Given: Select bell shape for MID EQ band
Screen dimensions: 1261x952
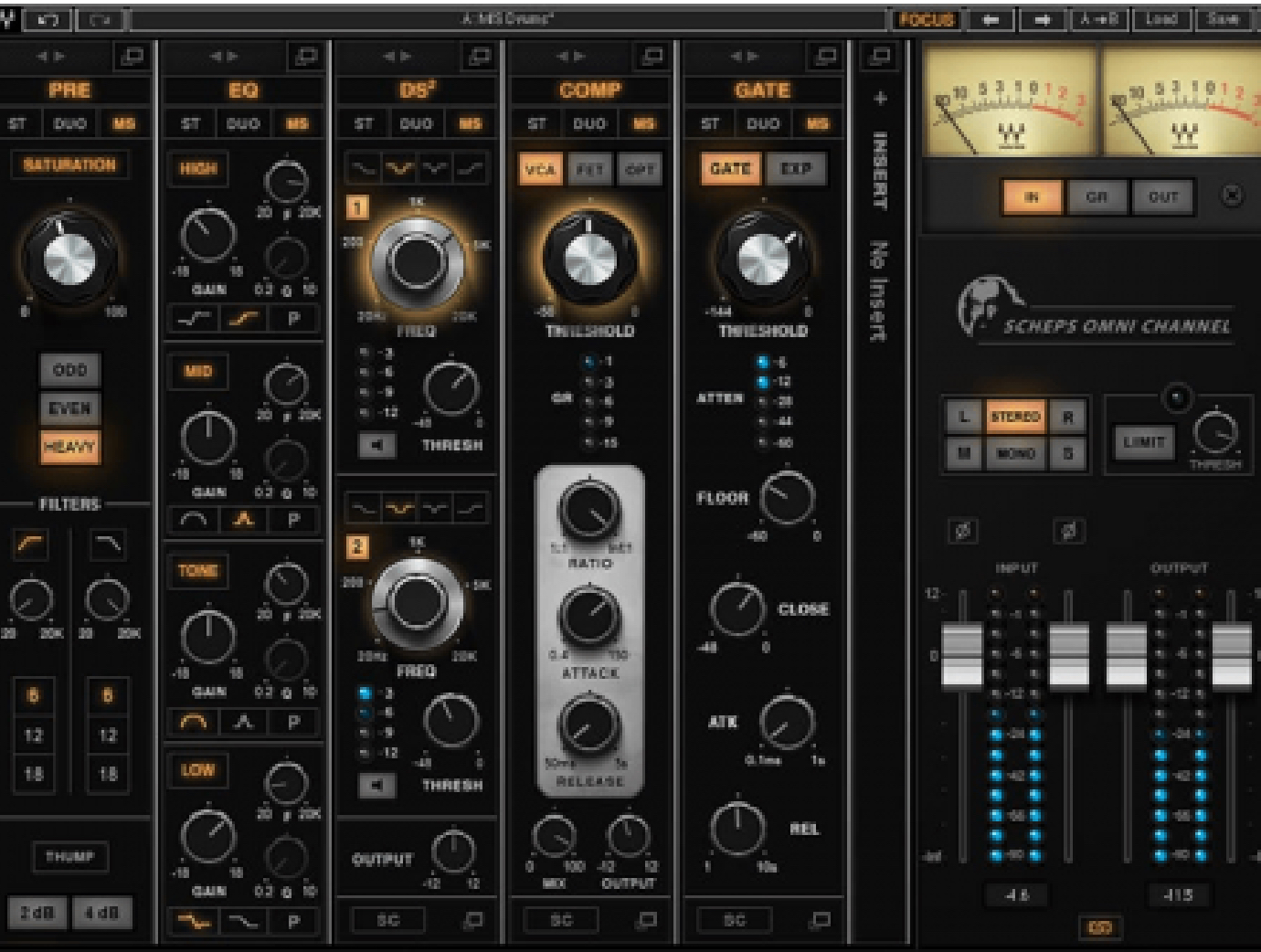Looking at the screenshot, I should pyautogui.click(x=243, y=520).
